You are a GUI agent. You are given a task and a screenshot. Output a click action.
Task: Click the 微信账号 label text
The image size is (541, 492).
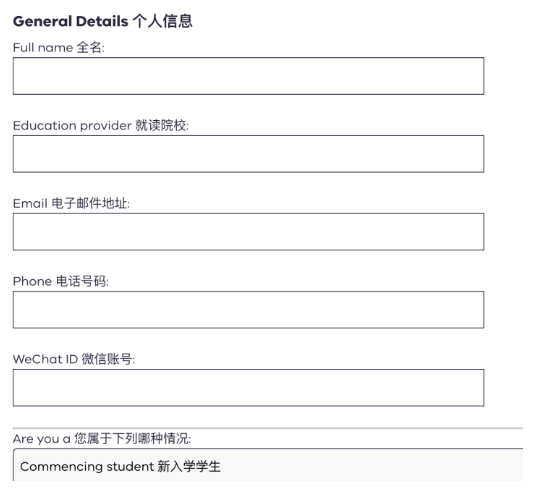tap(107, 359)
